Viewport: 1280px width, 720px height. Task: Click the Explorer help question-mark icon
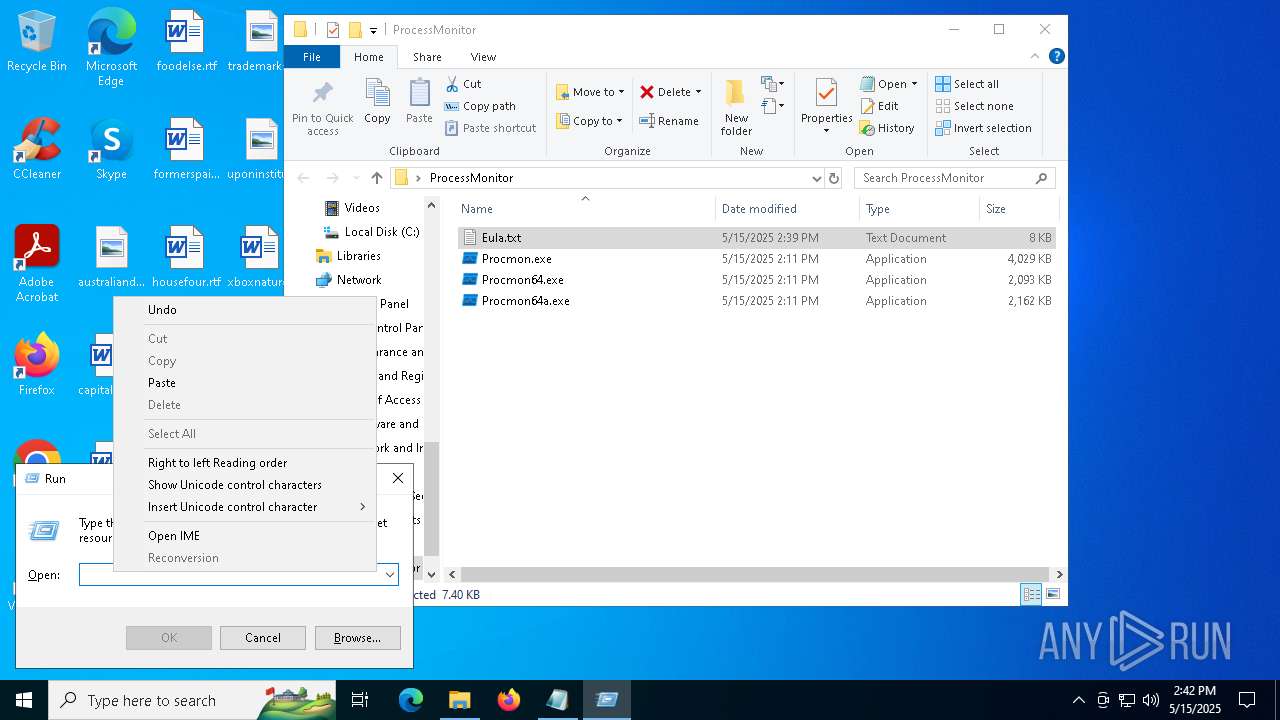pos(1056,57)
